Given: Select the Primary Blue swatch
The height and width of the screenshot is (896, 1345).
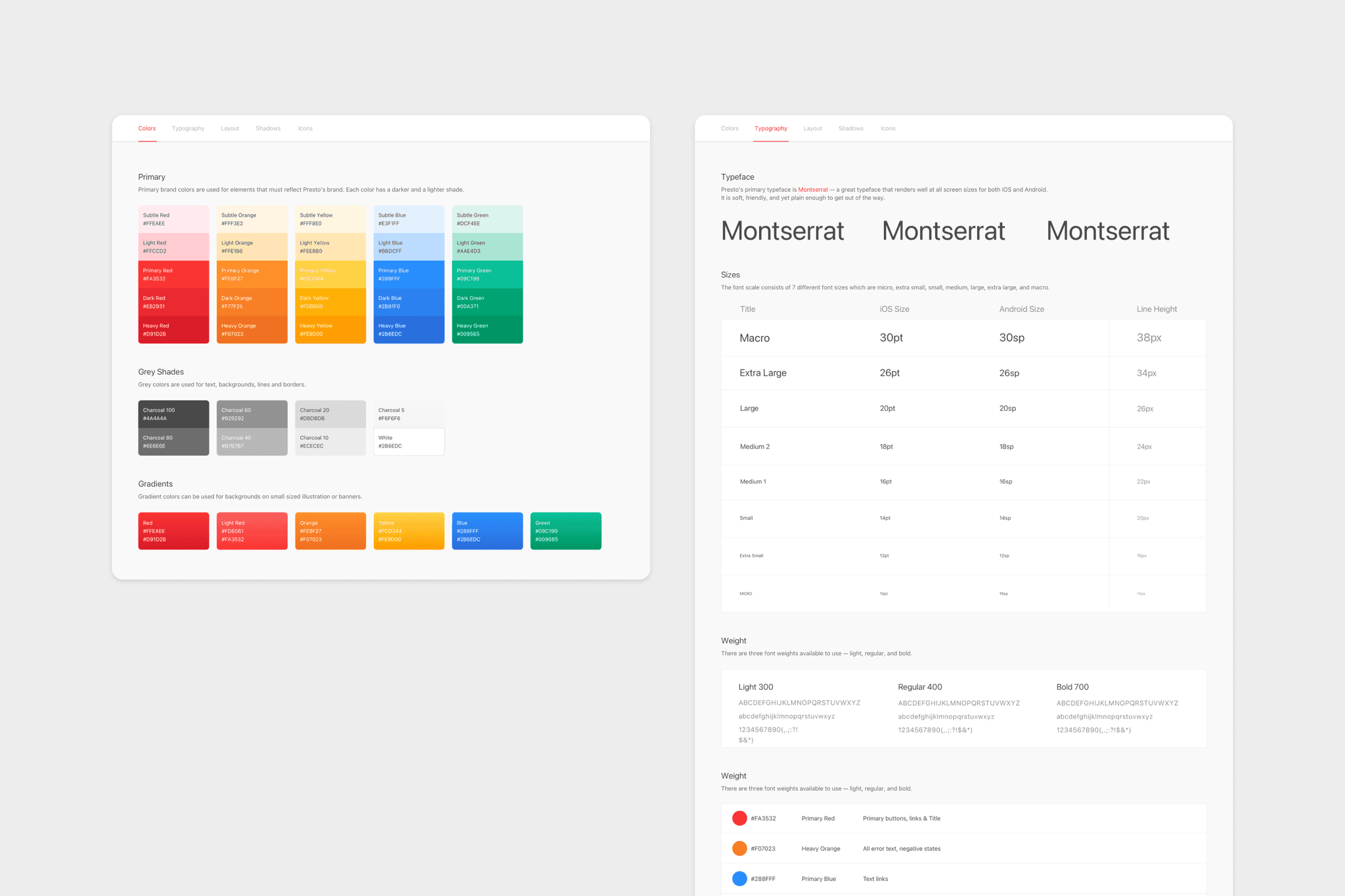Looking at the screenshot, I should pyautogui.click(x=409, y=274).
